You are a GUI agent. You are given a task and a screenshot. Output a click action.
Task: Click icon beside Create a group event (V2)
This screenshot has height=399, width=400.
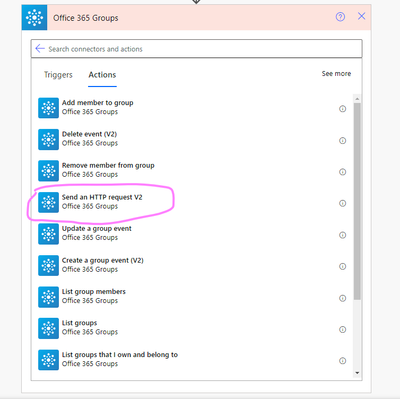pyautogui.click(x=48, y=265)
